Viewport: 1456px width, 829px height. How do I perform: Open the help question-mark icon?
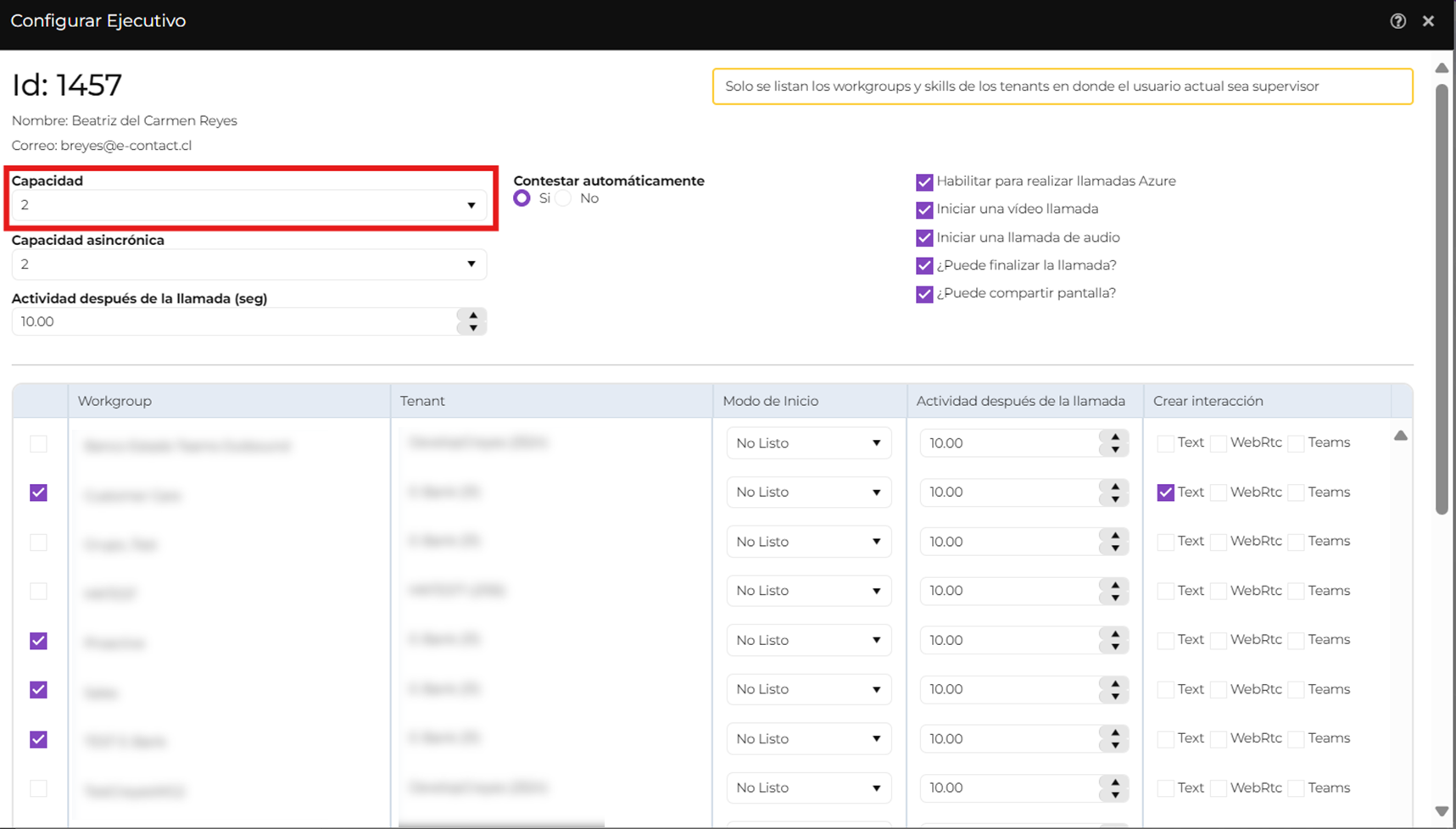coord(1398,21)
